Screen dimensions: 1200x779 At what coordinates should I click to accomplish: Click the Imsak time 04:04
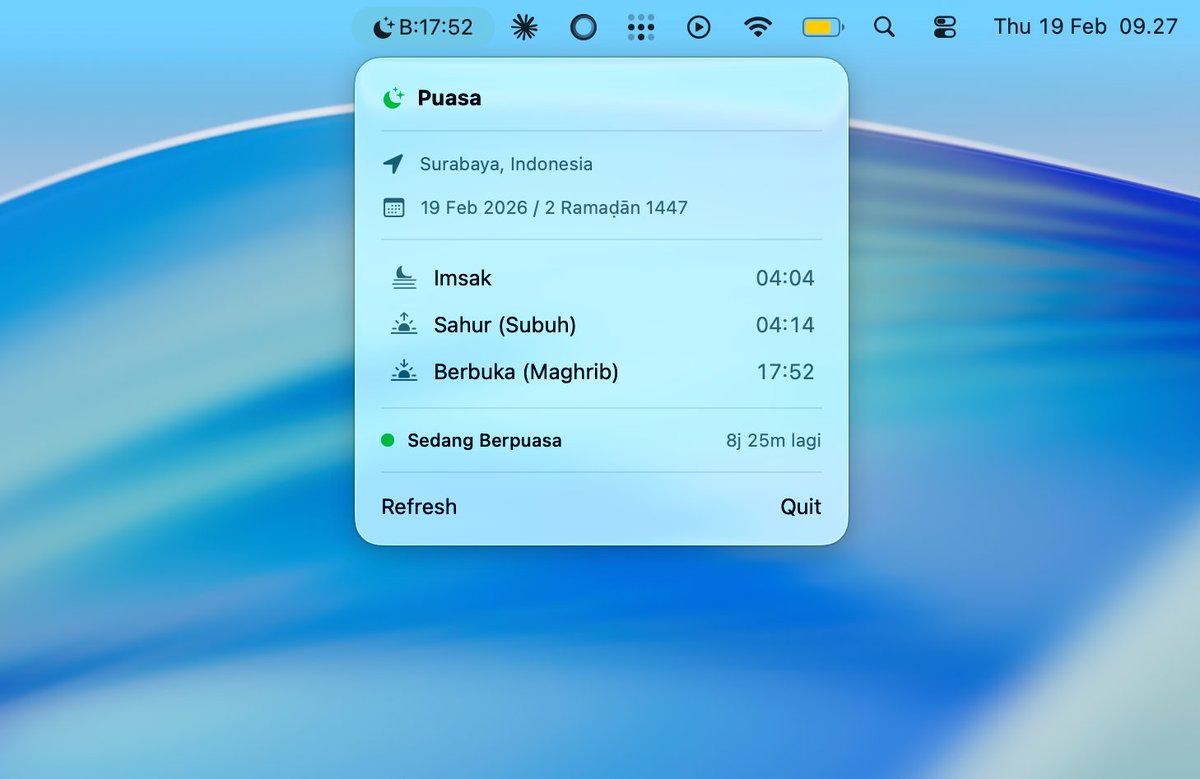point(785,278)
